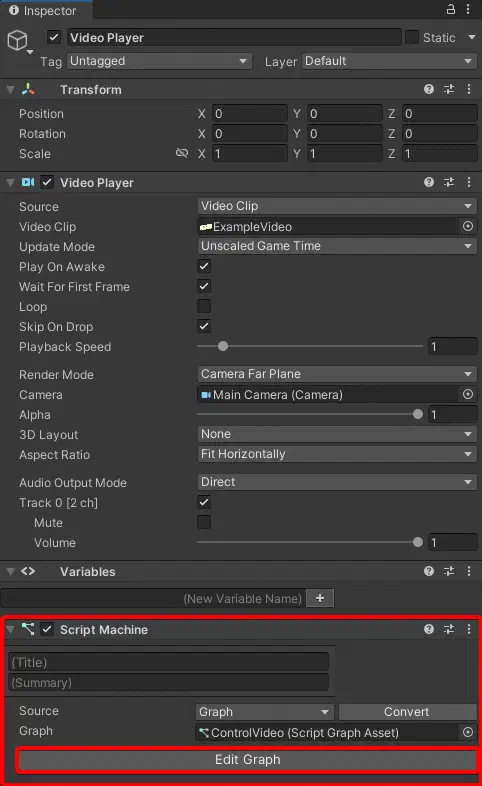Click the Camera field object picker circle

click(x=467, y=394)
